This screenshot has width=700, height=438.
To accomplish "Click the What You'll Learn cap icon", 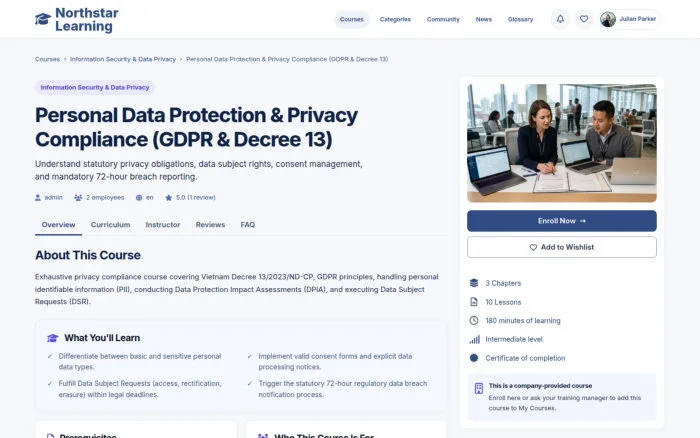I will pyautogui.click(x=53, y=338).
